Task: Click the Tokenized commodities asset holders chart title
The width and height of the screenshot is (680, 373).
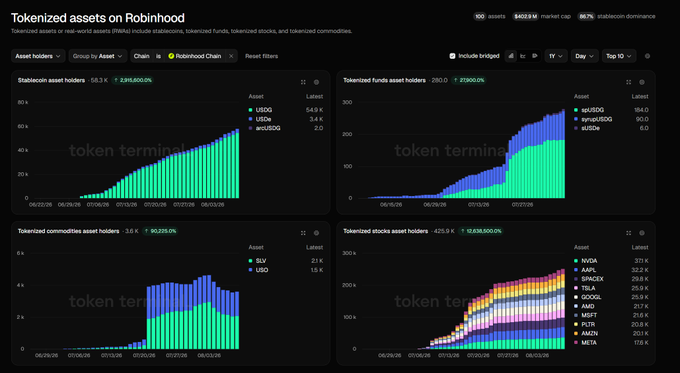Action: (68, 231)
